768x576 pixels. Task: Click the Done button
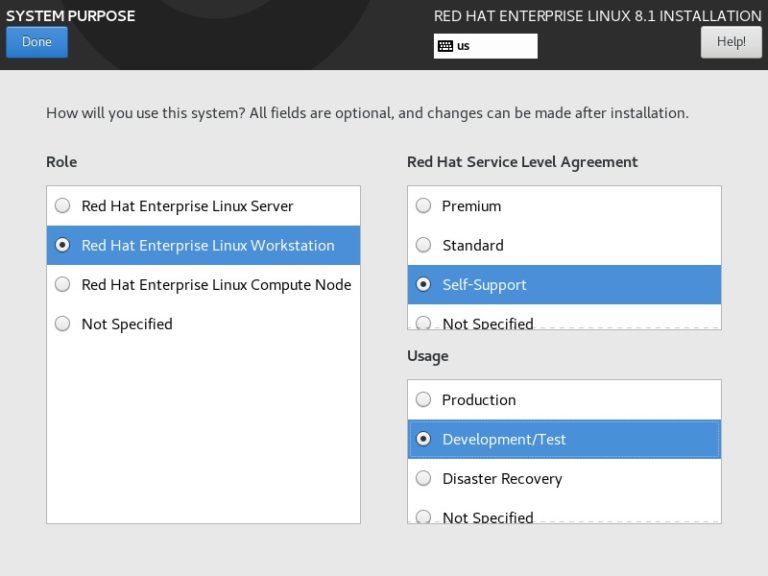37,42
